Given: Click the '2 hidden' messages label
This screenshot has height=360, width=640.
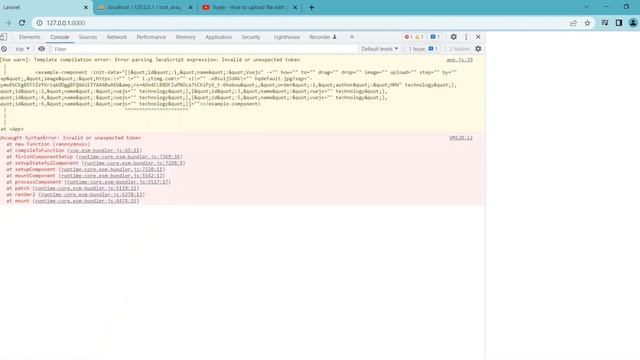Looking at the screenshot, I should point(459,49).
